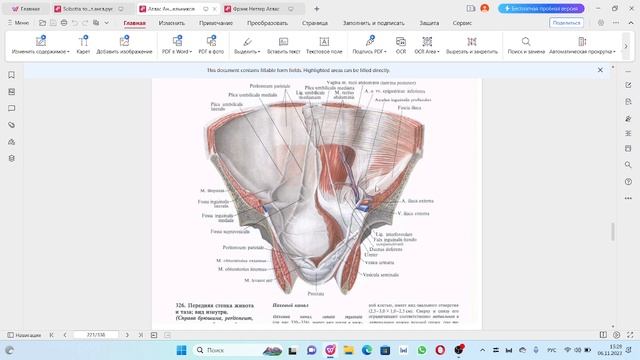Click the vertical document scrollbar thumb

(612, 232)
